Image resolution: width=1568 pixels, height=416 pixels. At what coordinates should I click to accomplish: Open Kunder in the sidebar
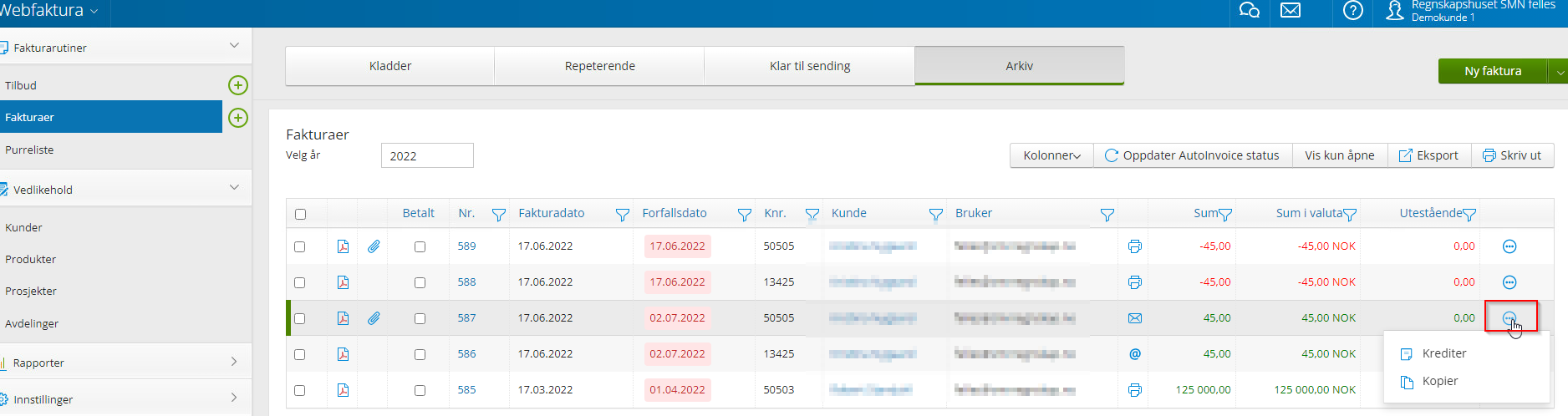click(x=23, y=227)
